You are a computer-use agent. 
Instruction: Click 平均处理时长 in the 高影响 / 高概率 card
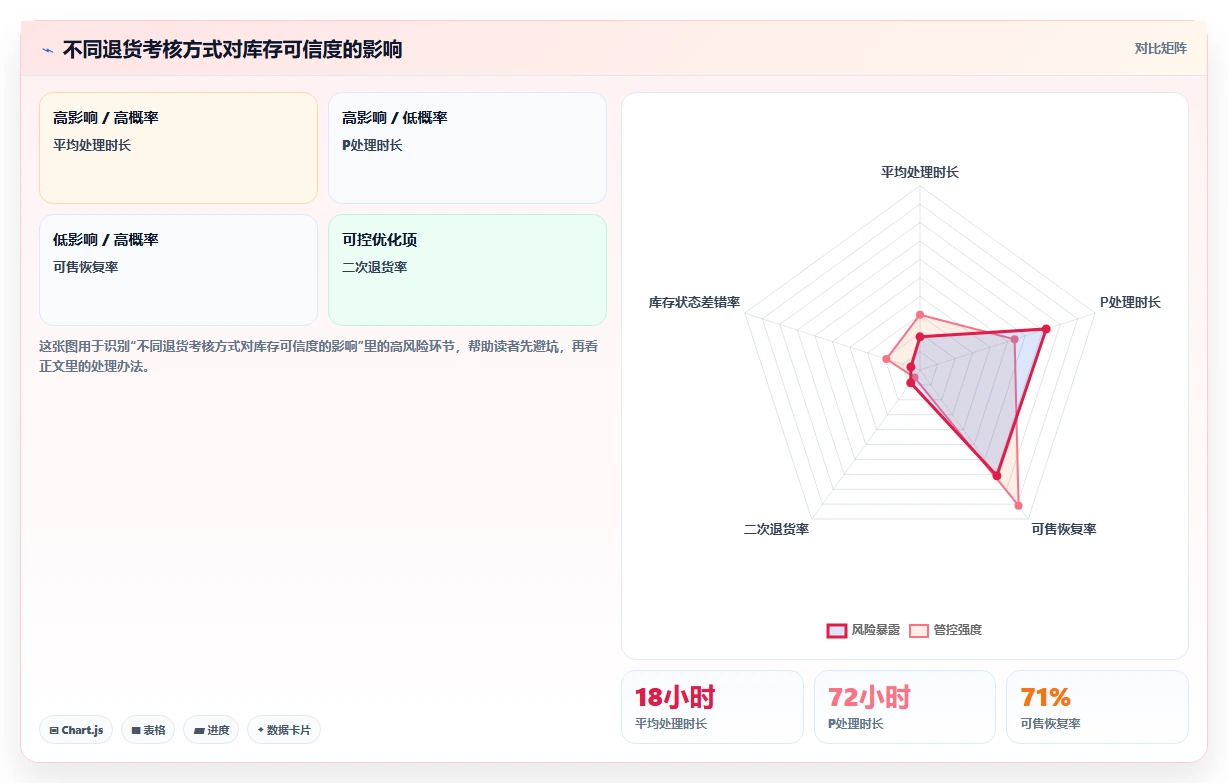92,145
